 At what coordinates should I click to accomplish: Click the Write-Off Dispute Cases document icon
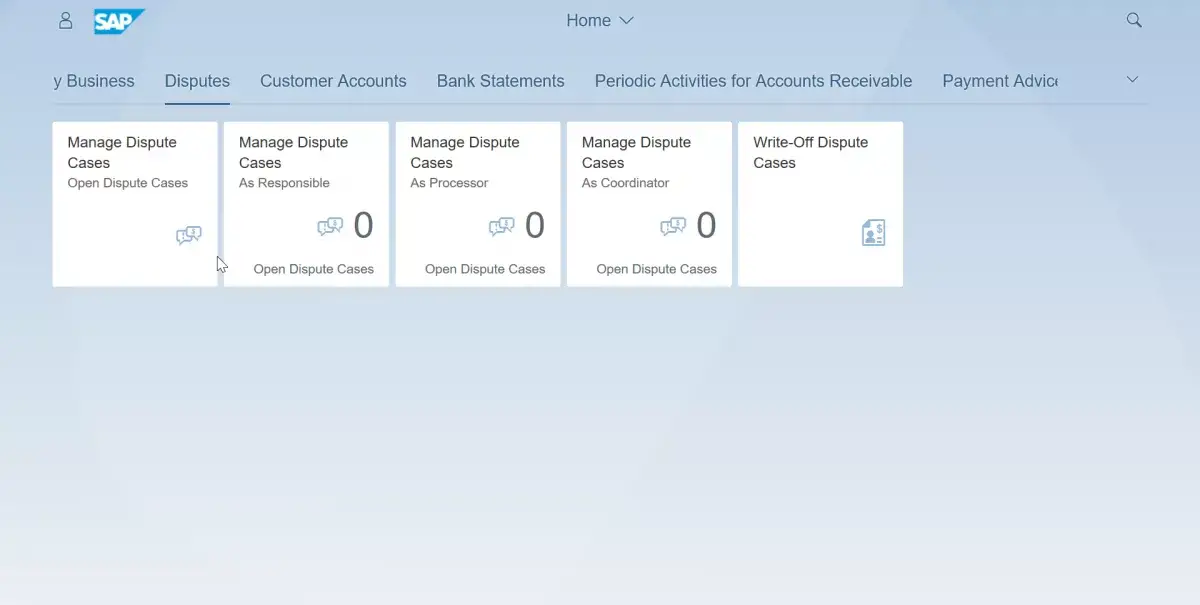coord(873,234)
